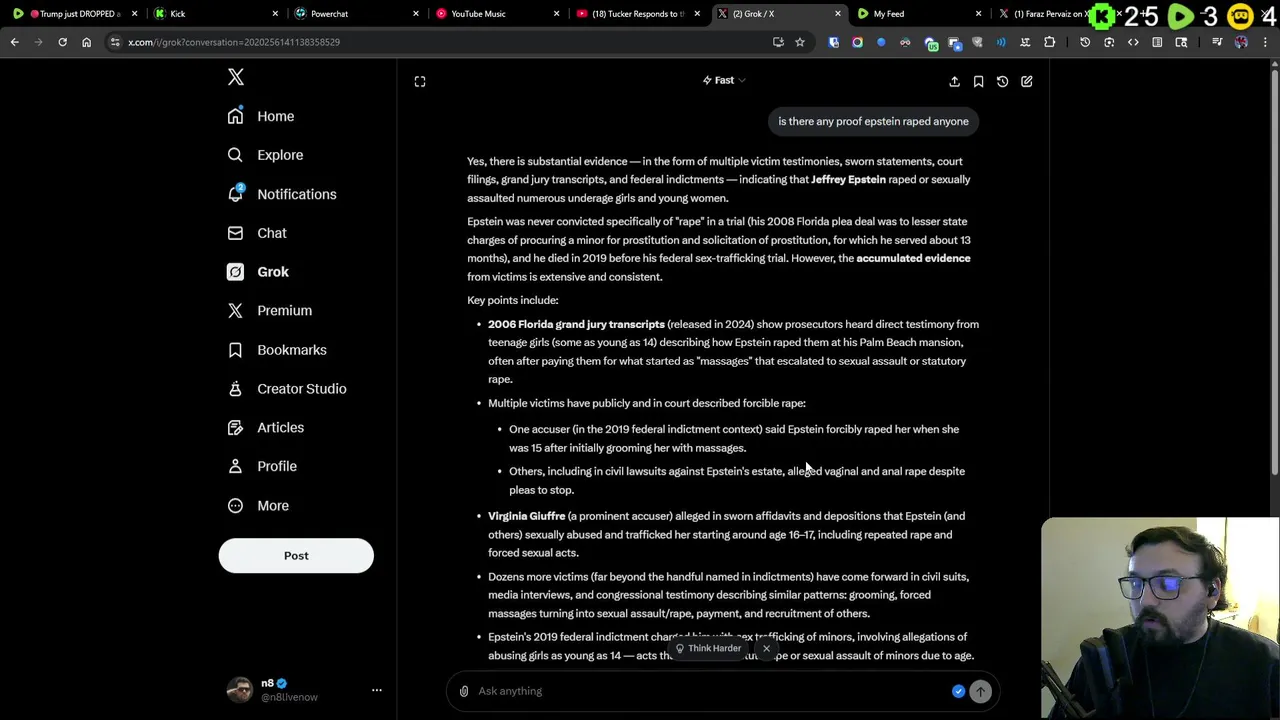Open Bookmarks in sidebar

point(277,350)
